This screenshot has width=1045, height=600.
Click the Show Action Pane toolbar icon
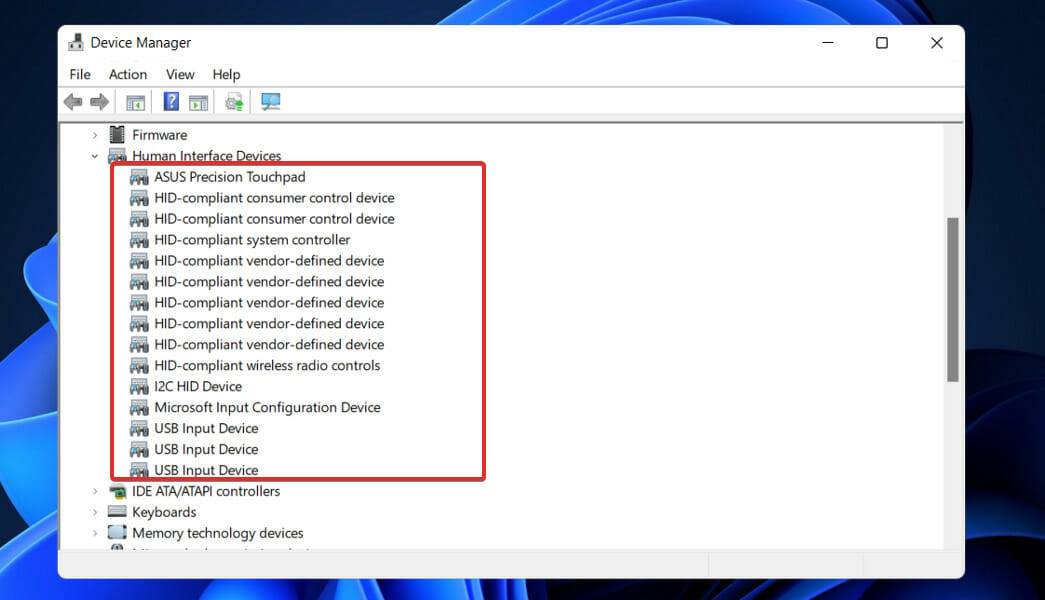pyautogui.click(x=198, y=101)
